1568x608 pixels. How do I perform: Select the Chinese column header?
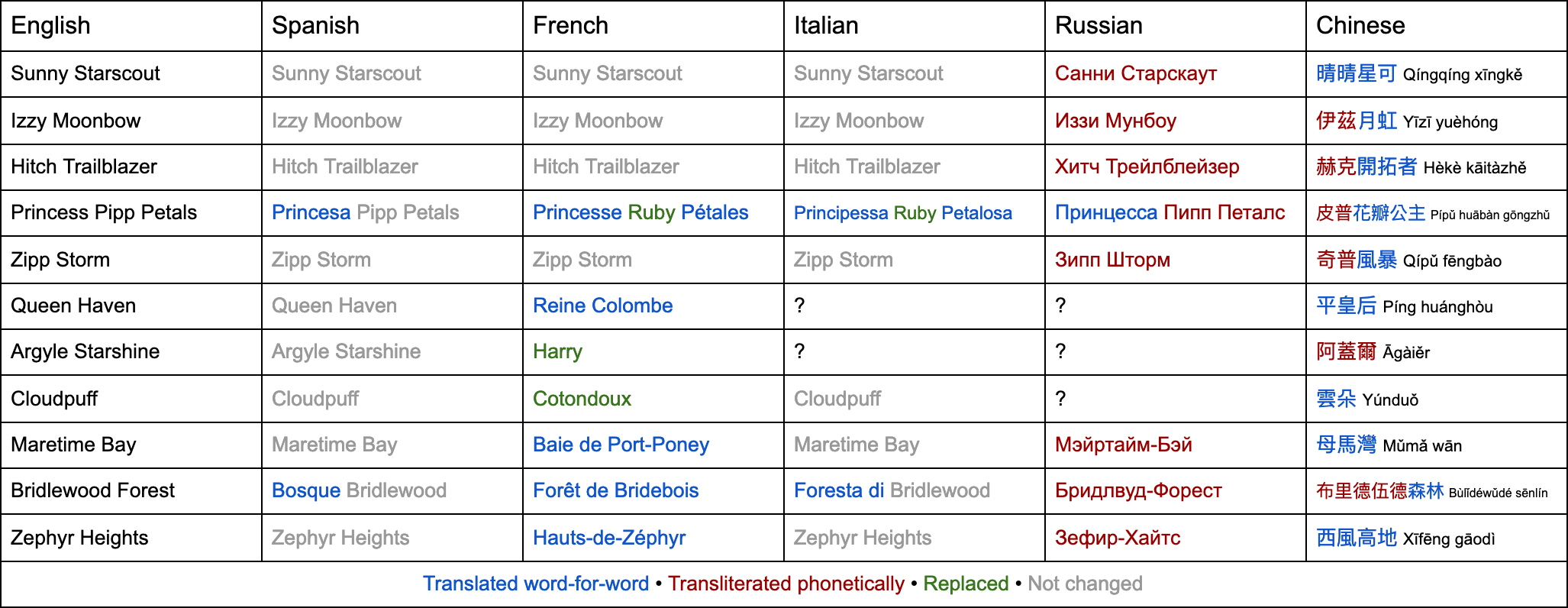coord(1360,26)
